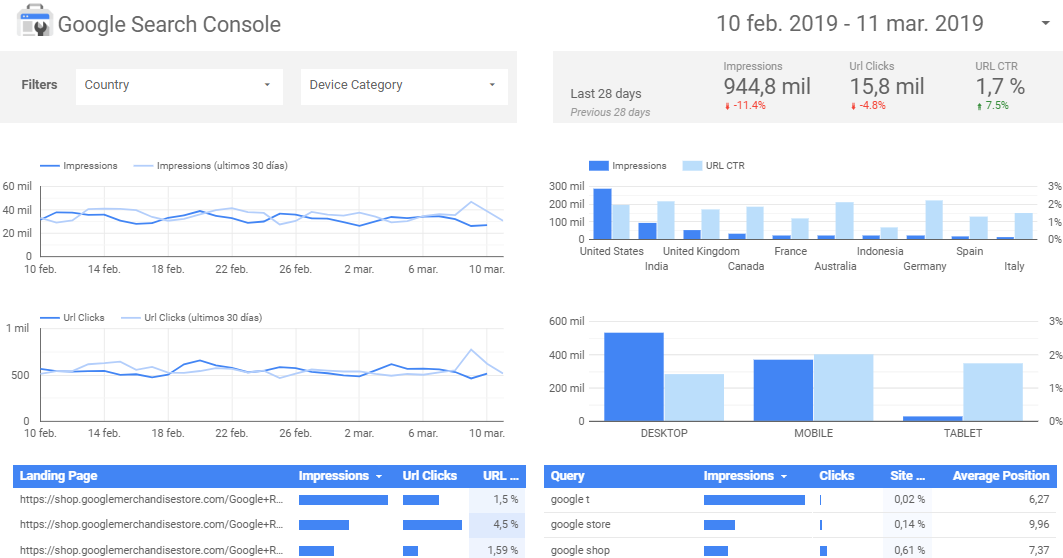Click the Url Clicks total 15,8 mil
Viewport: 1063px width, 558px height.
tap(887, 86)
